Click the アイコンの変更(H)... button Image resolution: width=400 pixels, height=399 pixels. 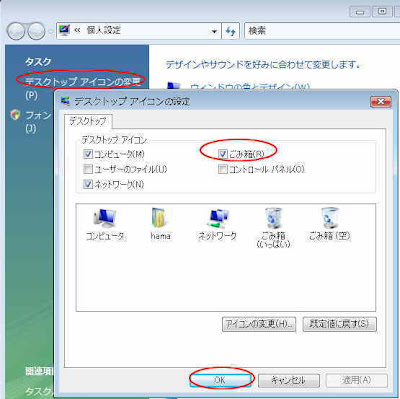pos(259,324)
